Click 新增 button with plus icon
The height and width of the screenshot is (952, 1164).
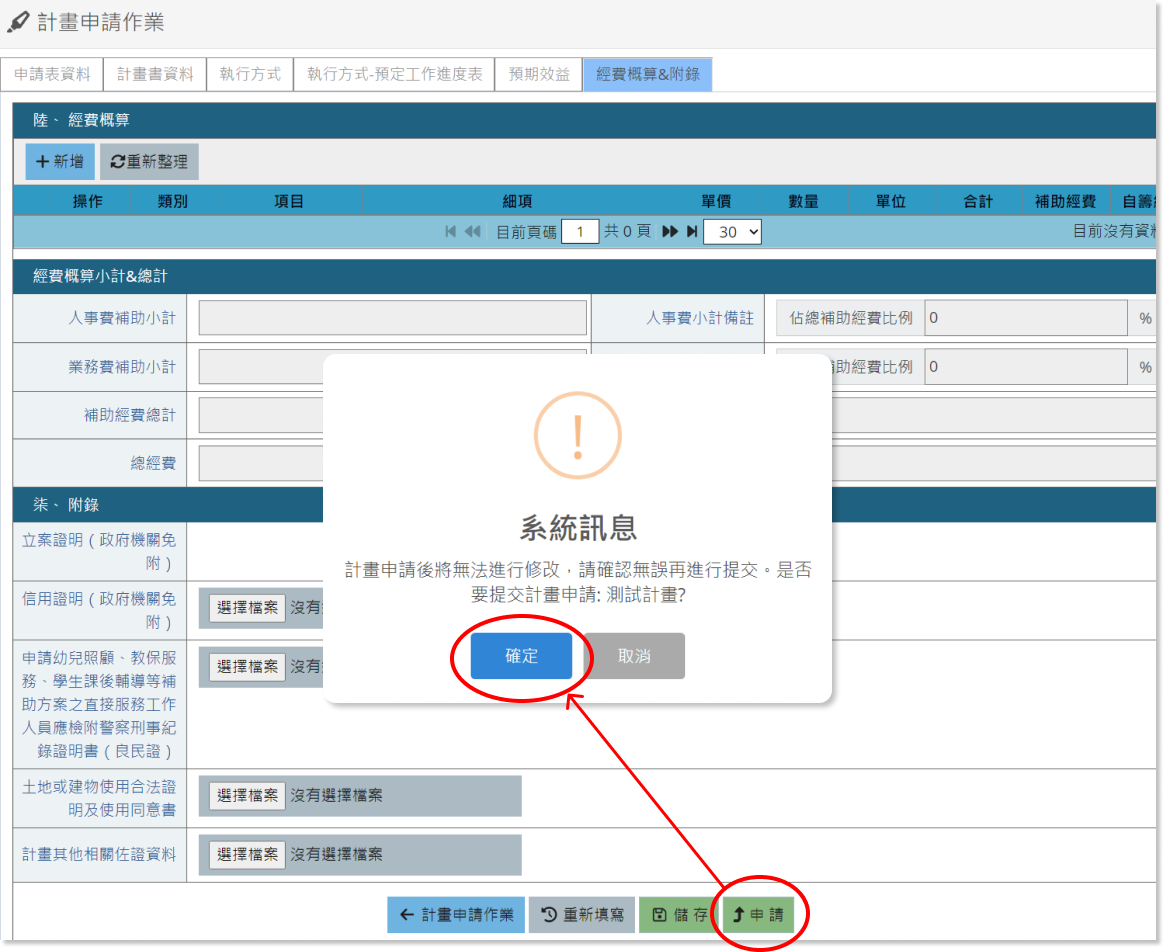tap(60, 161)
